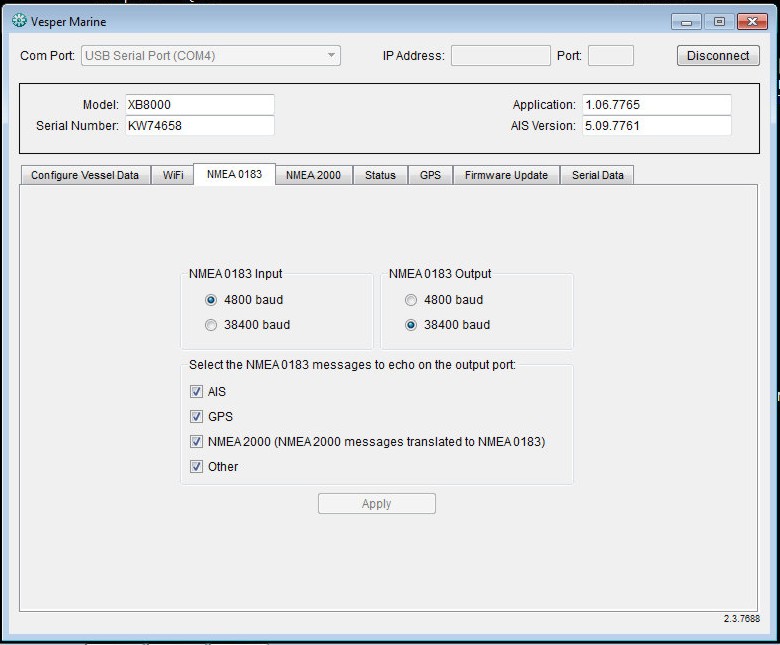Click the Vesper Marine app icon in title bar

[19, 21]
